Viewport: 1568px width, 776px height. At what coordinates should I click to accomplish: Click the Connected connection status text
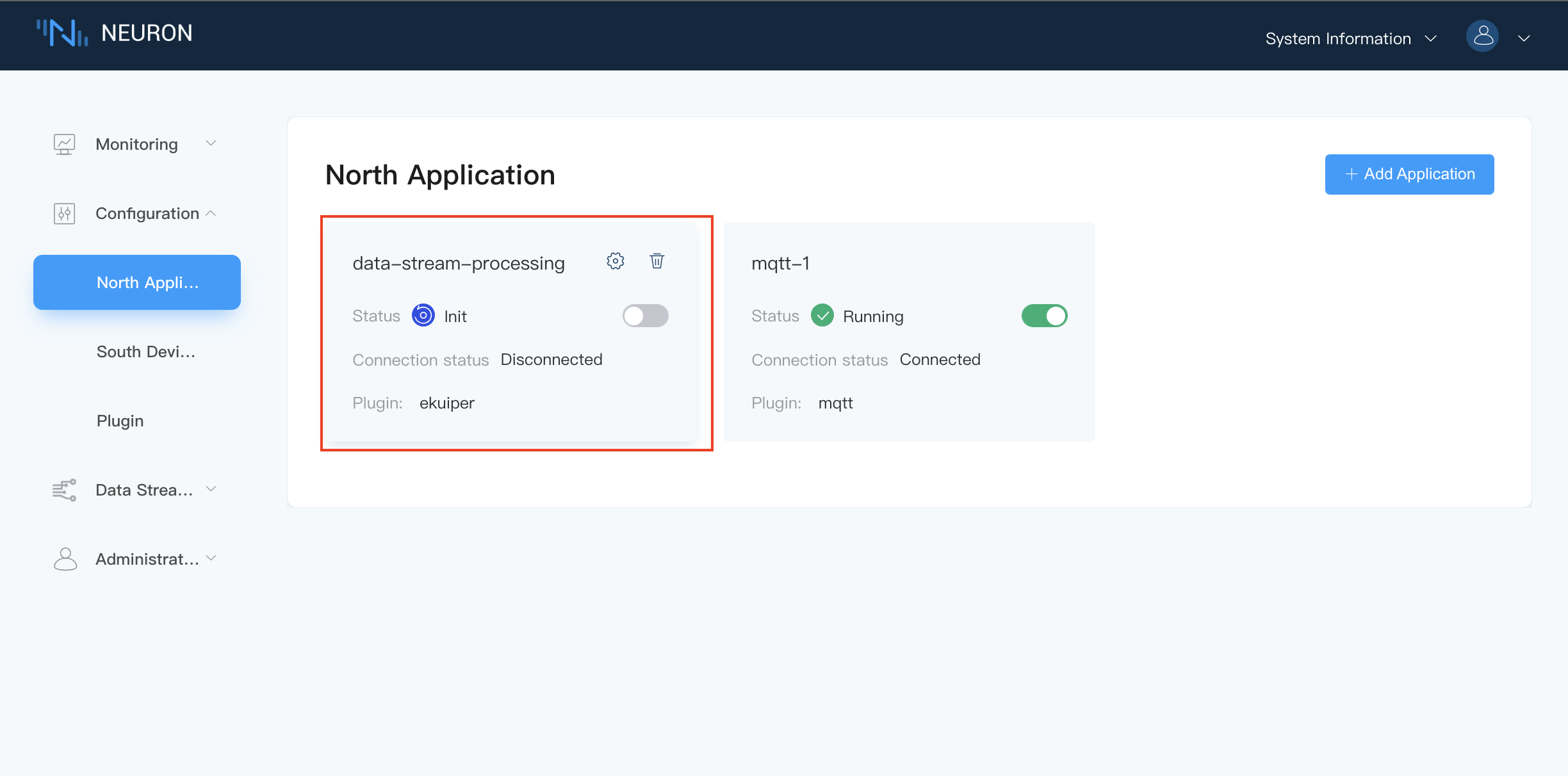click(940, 359)
